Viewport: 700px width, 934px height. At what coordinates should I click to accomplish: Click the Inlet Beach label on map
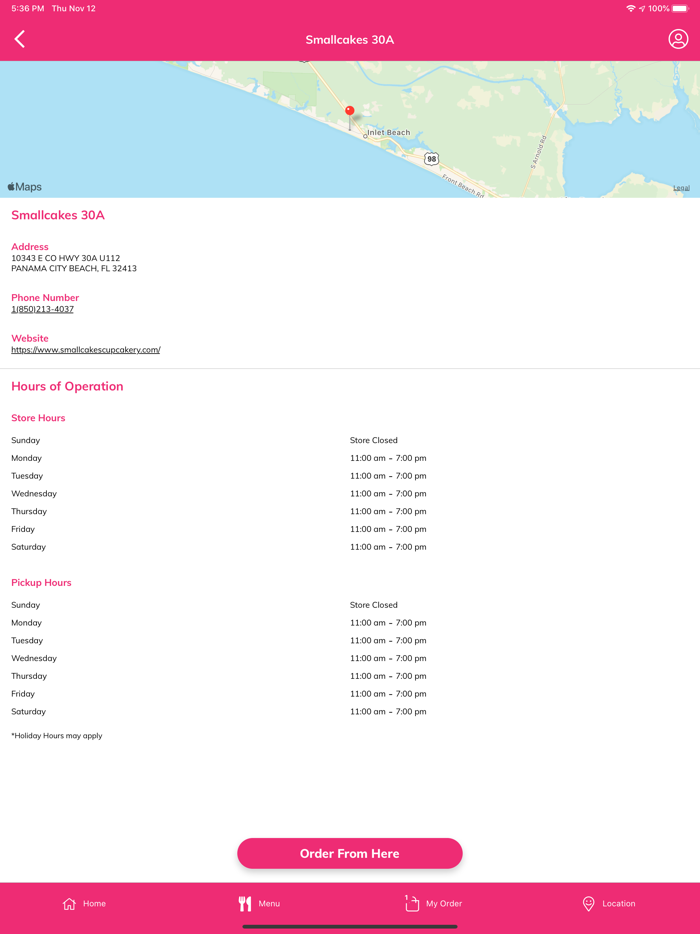pos(388,133)
